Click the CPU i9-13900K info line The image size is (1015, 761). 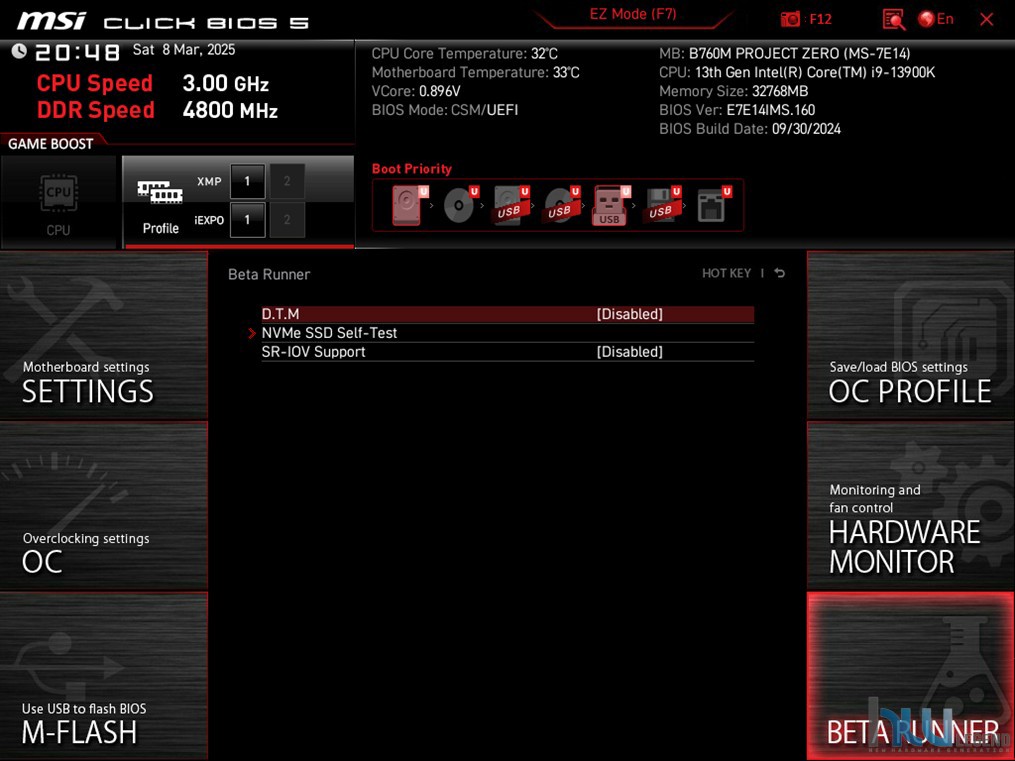click(x=797, y=72)
